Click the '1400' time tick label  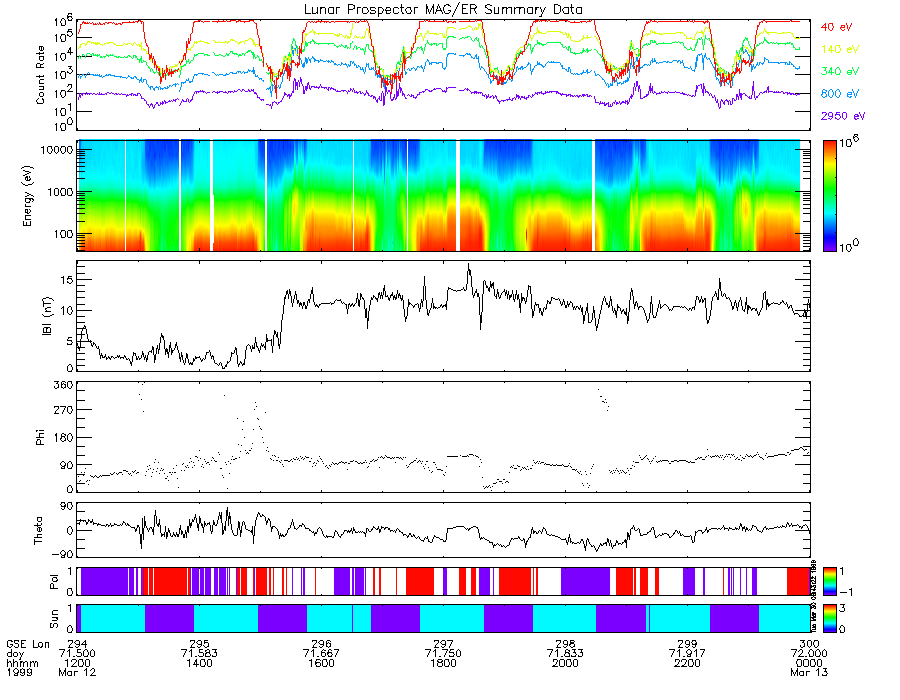(x=199, y=663)
